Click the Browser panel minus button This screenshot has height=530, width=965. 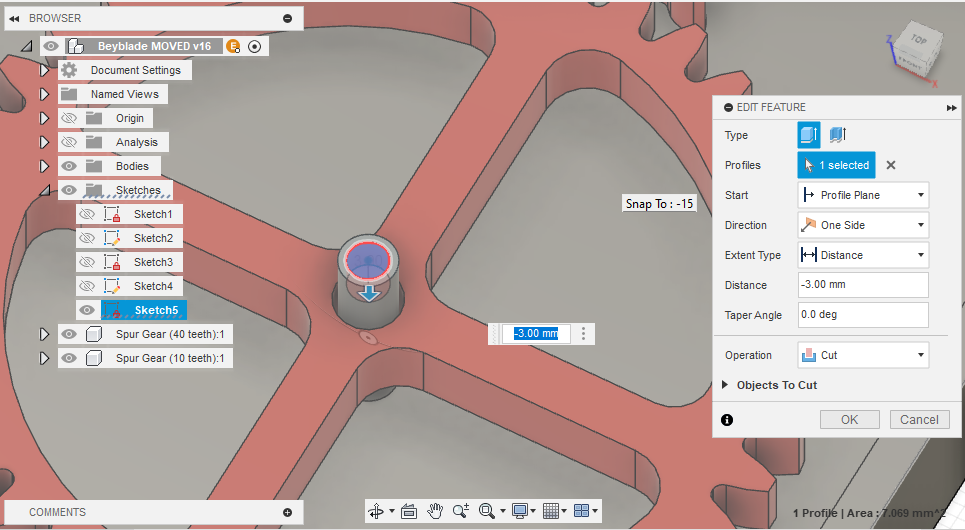[287, 18]
